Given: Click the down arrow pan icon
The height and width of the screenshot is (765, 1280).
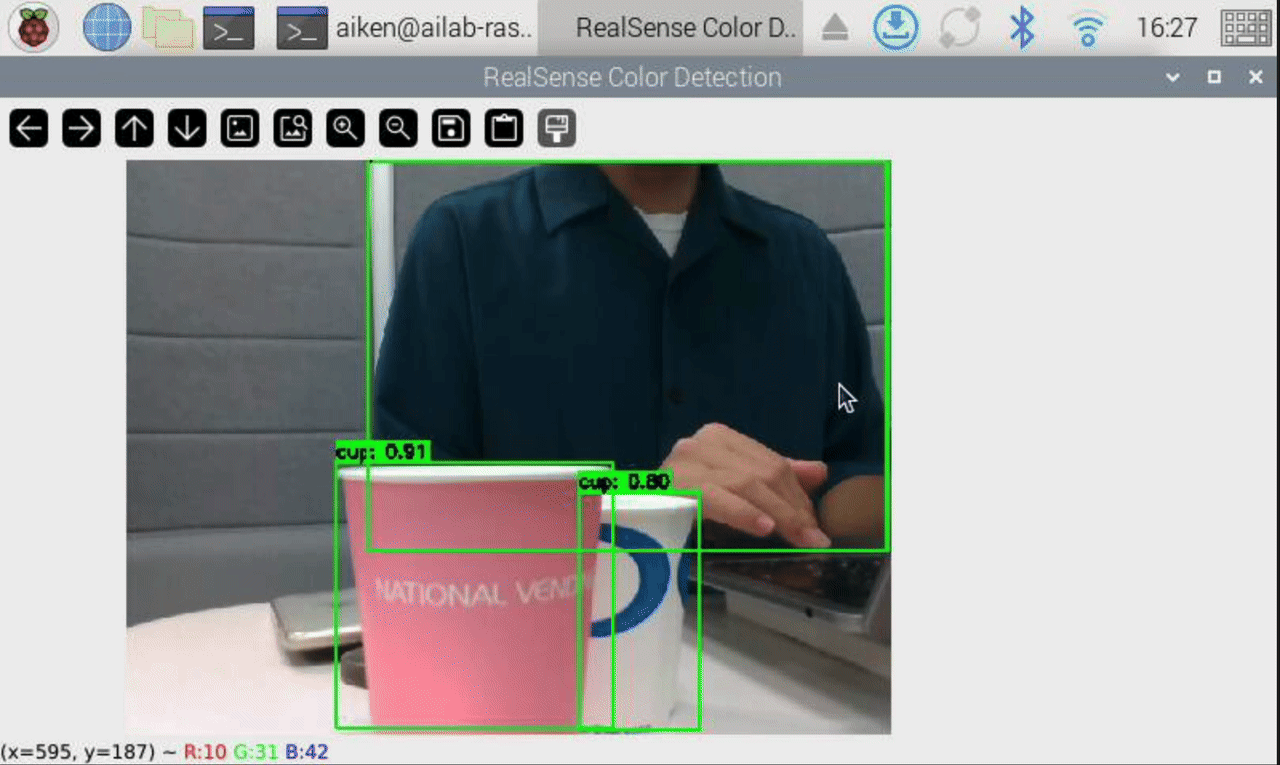Looking at the screenshot, I should point(187,128).
